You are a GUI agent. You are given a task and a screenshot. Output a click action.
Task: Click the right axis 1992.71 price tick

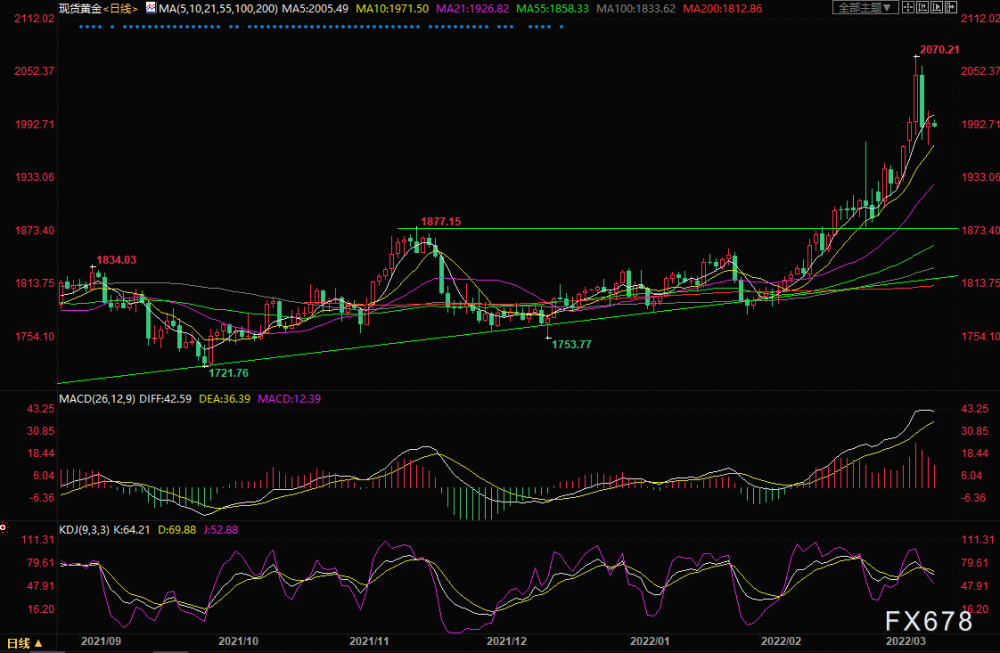980,124
